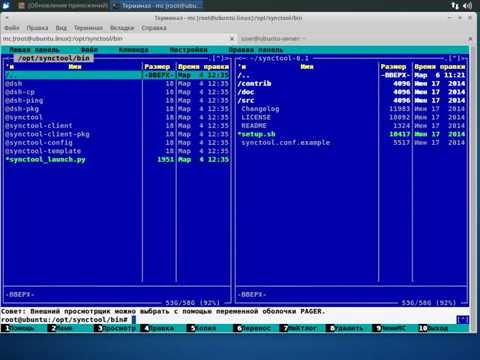Click the F4 Правка function key
The height and width of the screenshot is (360, 480).
coord(161,328)
